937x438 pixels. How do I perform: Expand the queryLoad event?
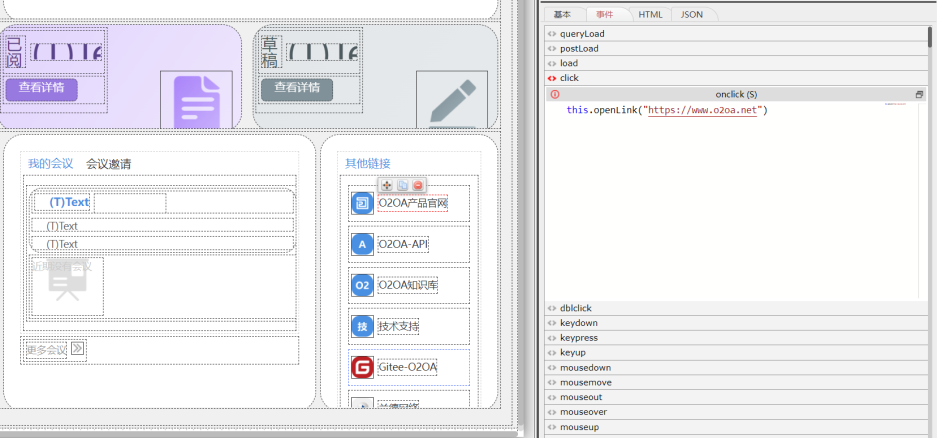click(x=582, y=34)
